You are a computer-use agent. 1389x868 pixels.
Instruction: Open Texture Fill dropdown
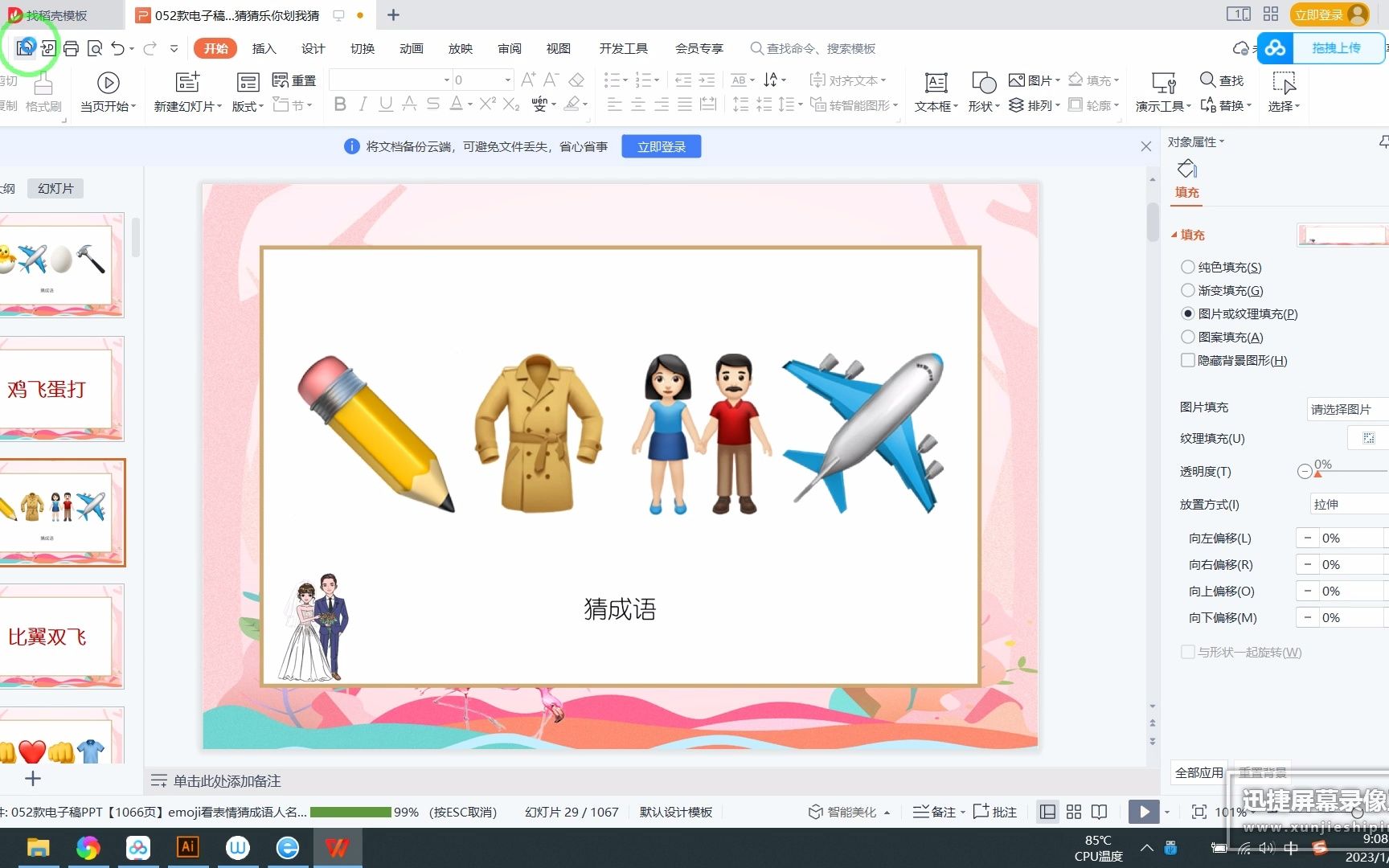tap(1368, 438)
